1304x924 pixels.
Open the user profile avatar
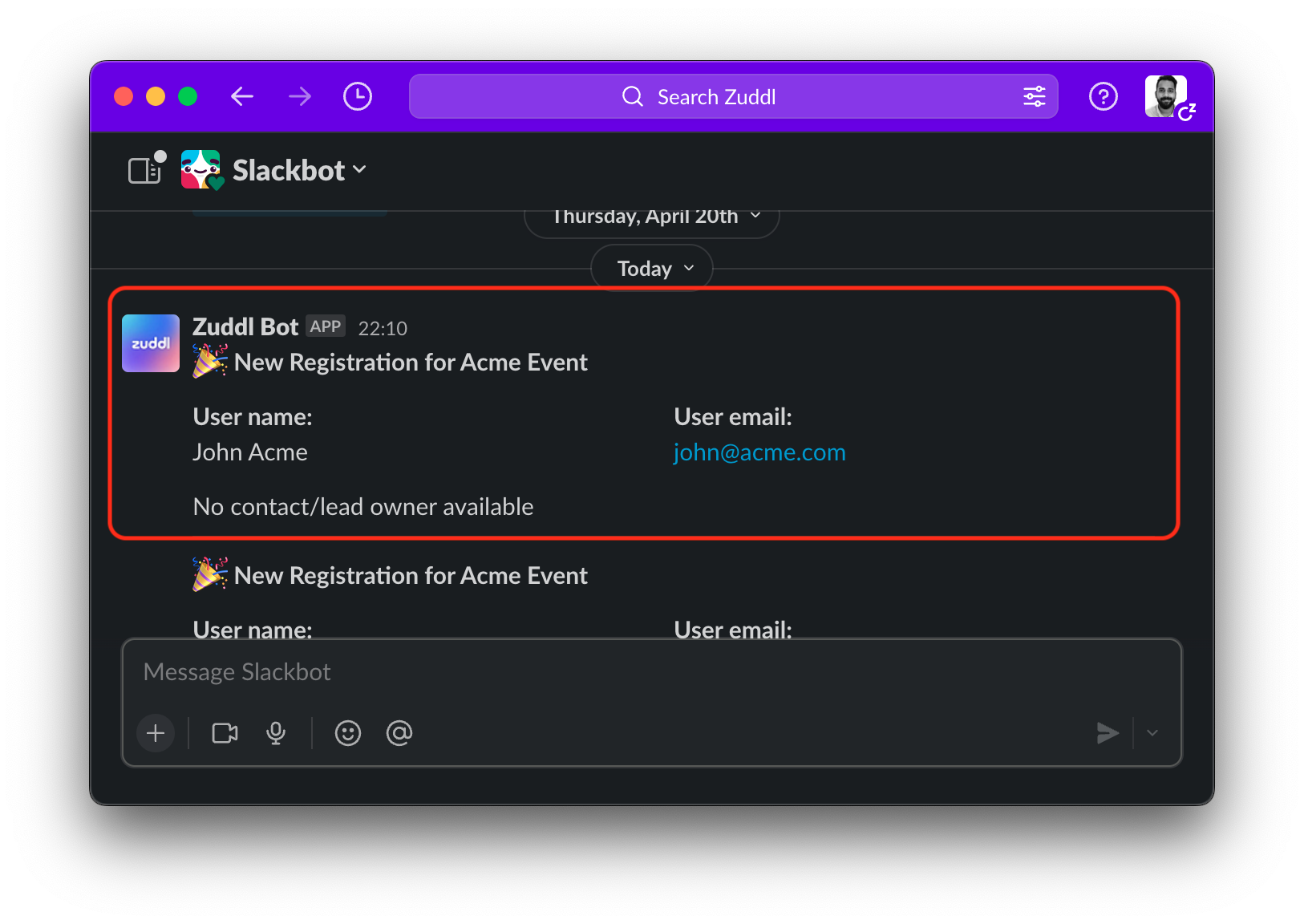pyautogui.click(x=1166, y=97)
